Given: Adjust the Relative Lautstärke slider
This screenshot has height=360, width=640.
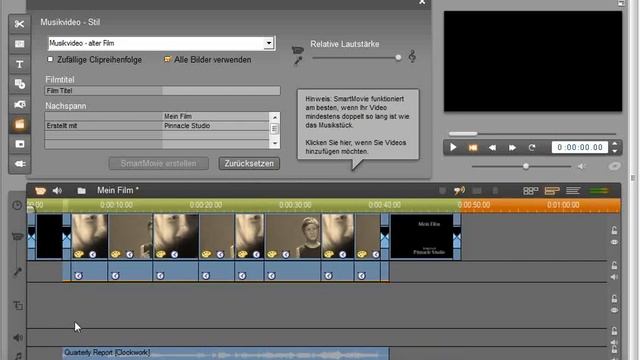Looking at the screenshot, I should [x=398, y=58].
